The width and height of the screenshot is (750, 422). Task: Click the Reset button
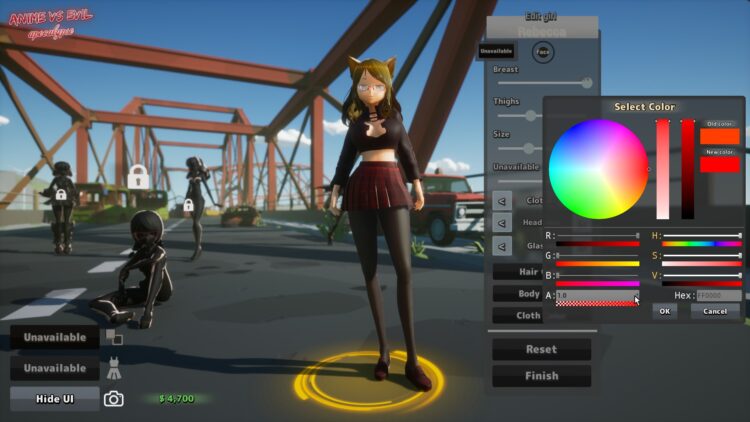[x=541, y=349]
